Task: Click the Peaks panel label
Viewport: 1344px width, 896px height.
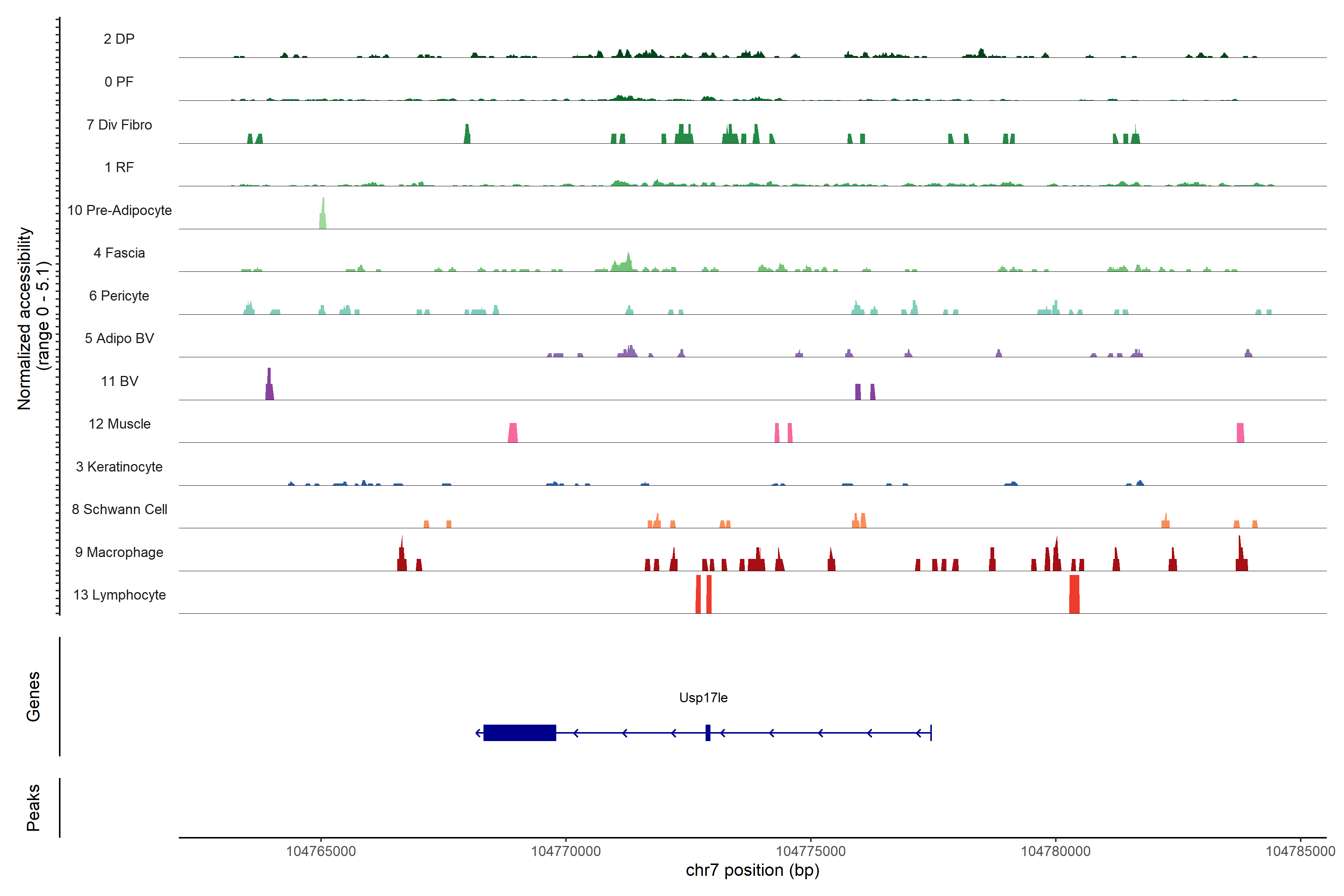Action: click(33, 807)
